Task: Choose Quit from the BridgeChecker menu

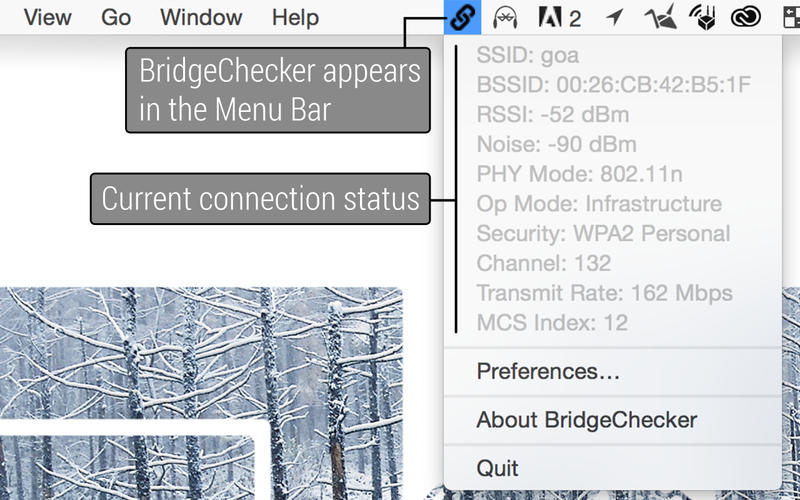Action: click(613, 468)
